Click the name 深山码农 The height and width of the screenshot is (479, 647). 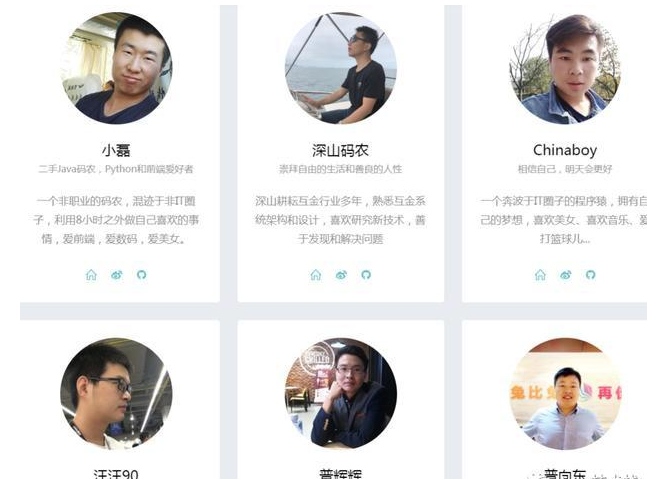[340, 150]
